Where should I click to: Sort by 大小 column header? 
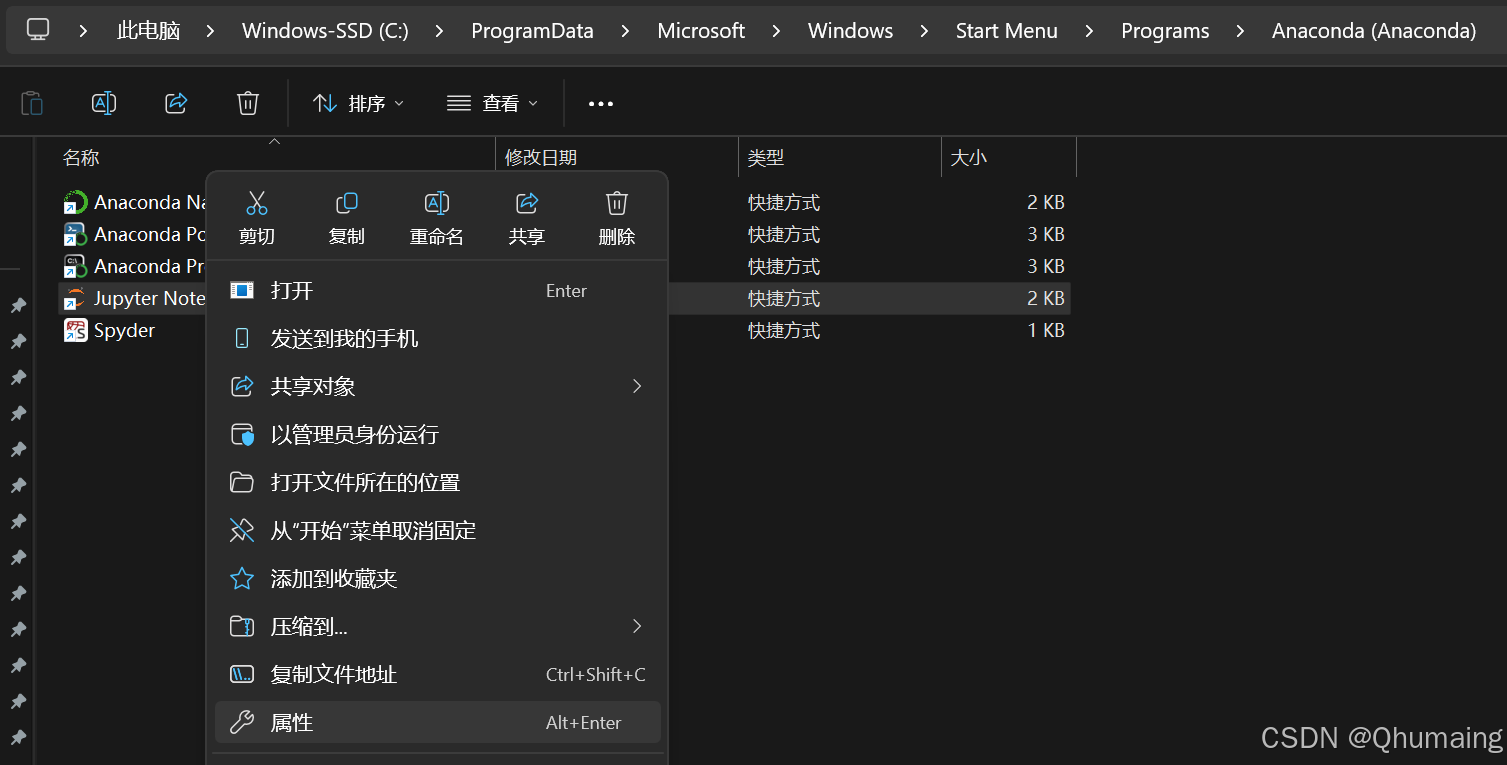pyautogui.click(x=968, y=157)
